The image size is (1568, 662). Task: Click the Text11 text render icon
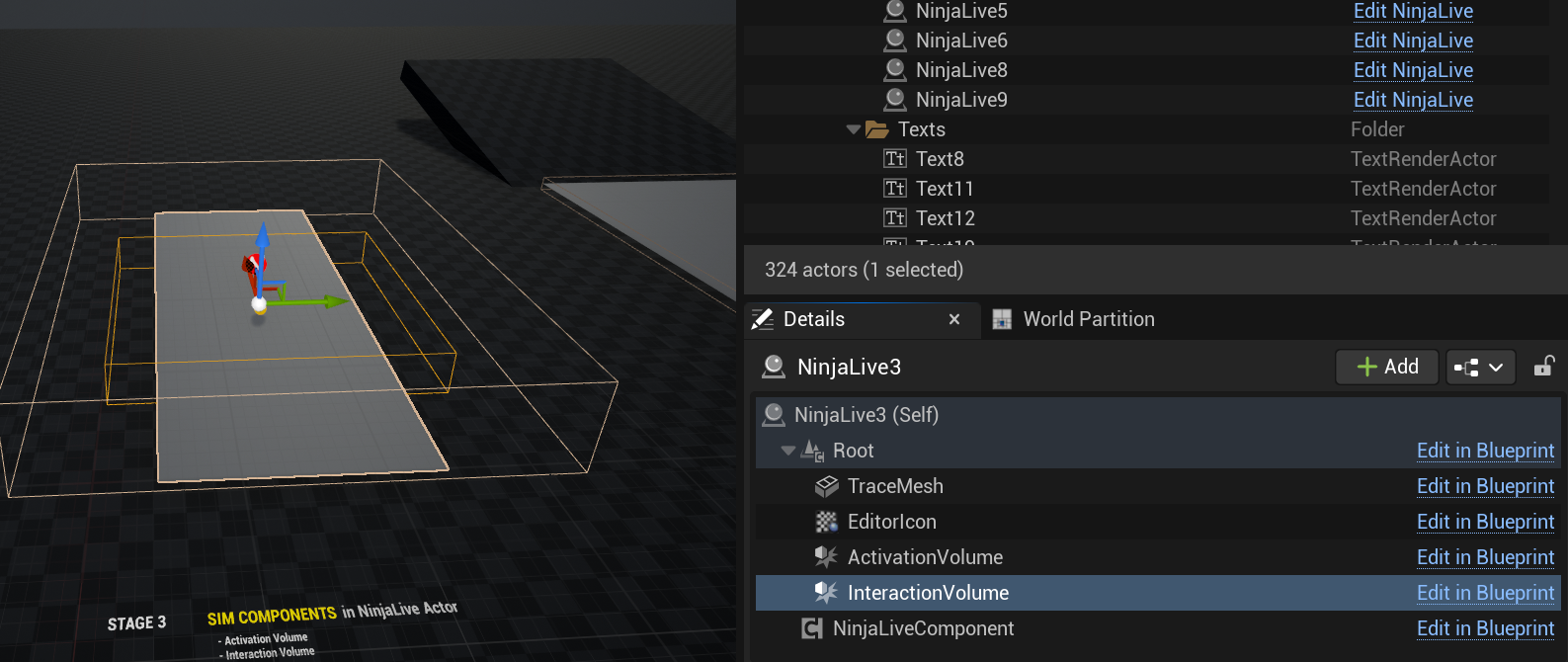coord(895,189)
